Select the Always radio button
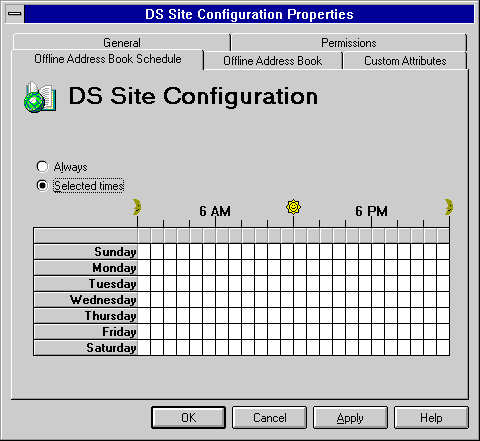This screenshot has width=480, height=441. point(42,166)
